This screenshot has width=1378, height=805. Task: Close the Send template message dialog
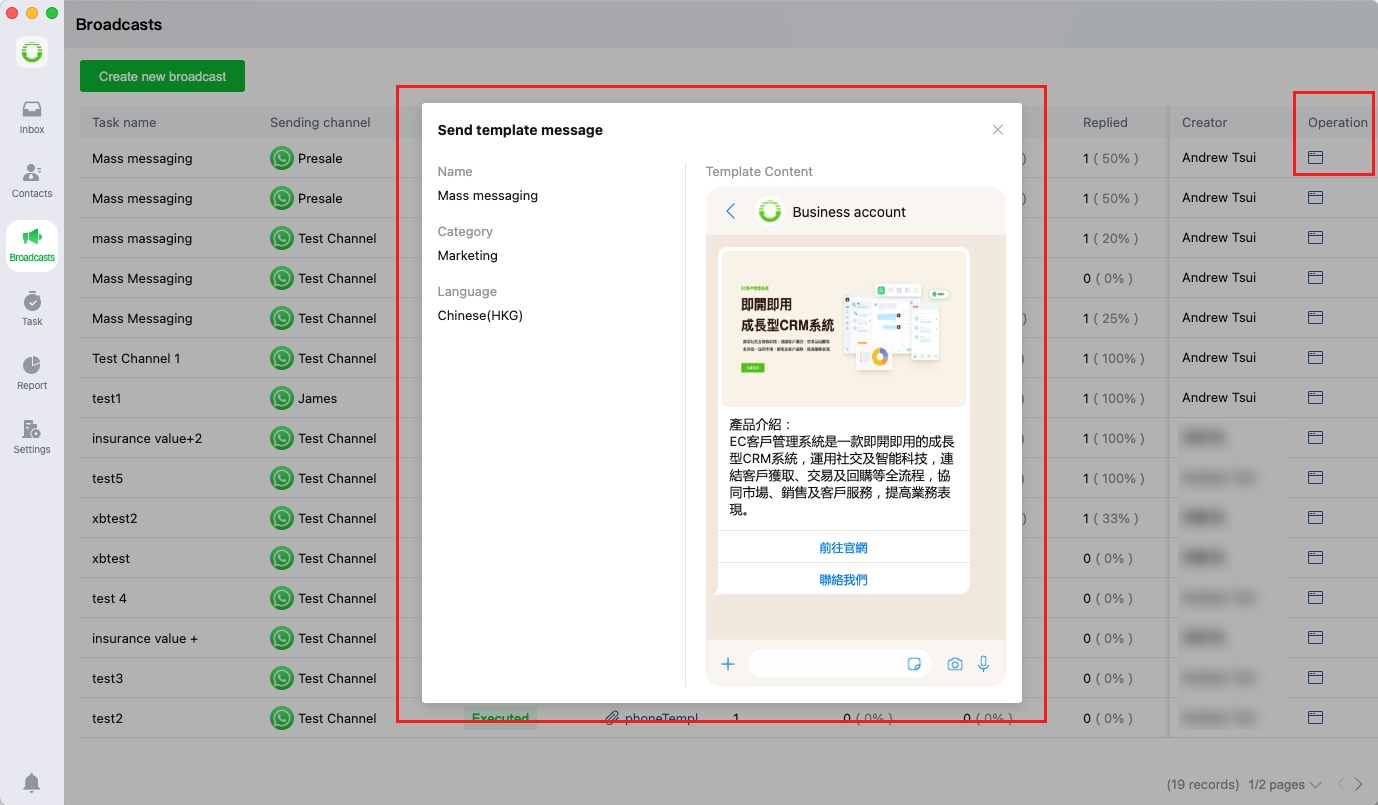(997, 130)
